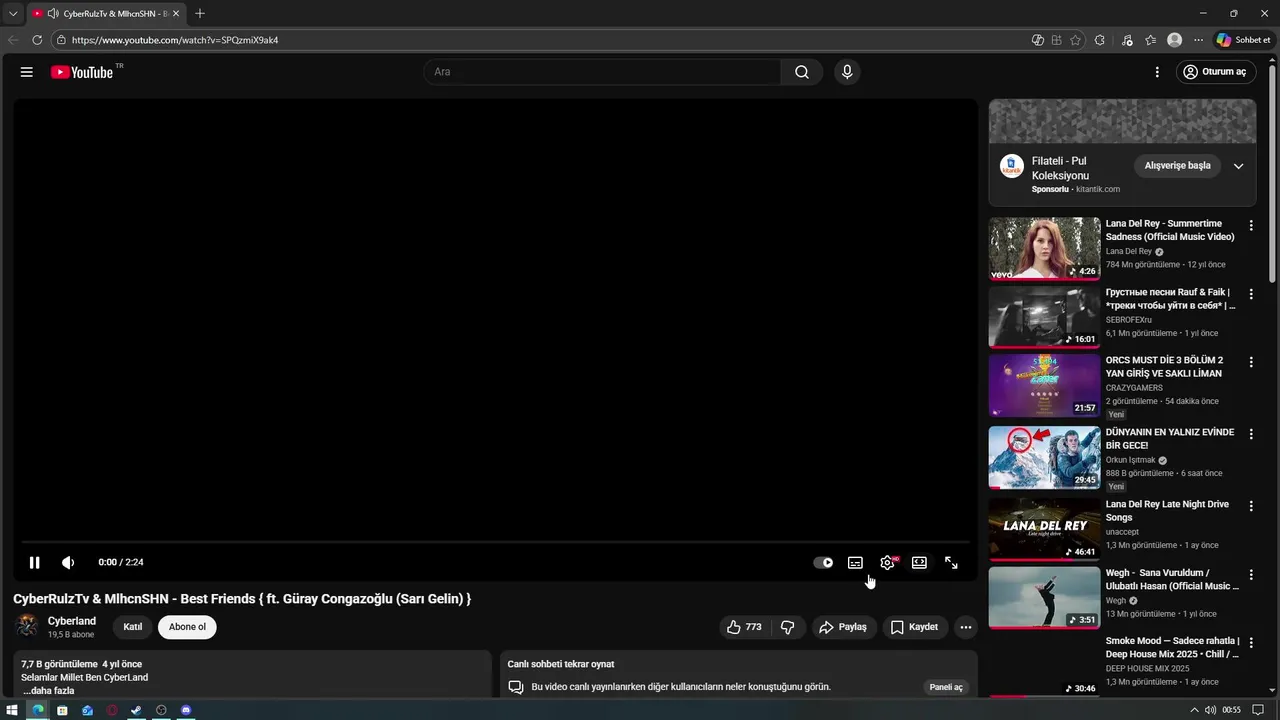Add page to favorites star
The width and height of the screenshot is (1280, 720).
tap(1075, 40)
